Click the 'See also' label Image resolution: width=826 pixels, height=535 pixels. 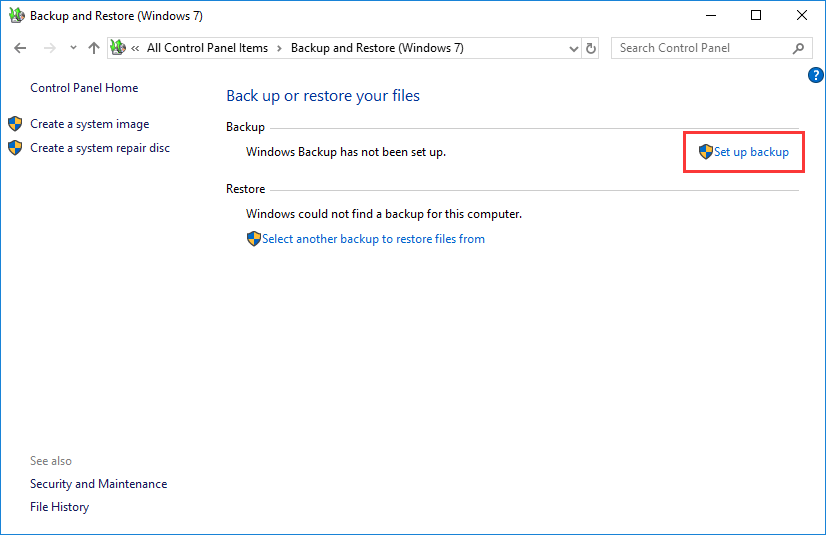[x=51, y=461]
